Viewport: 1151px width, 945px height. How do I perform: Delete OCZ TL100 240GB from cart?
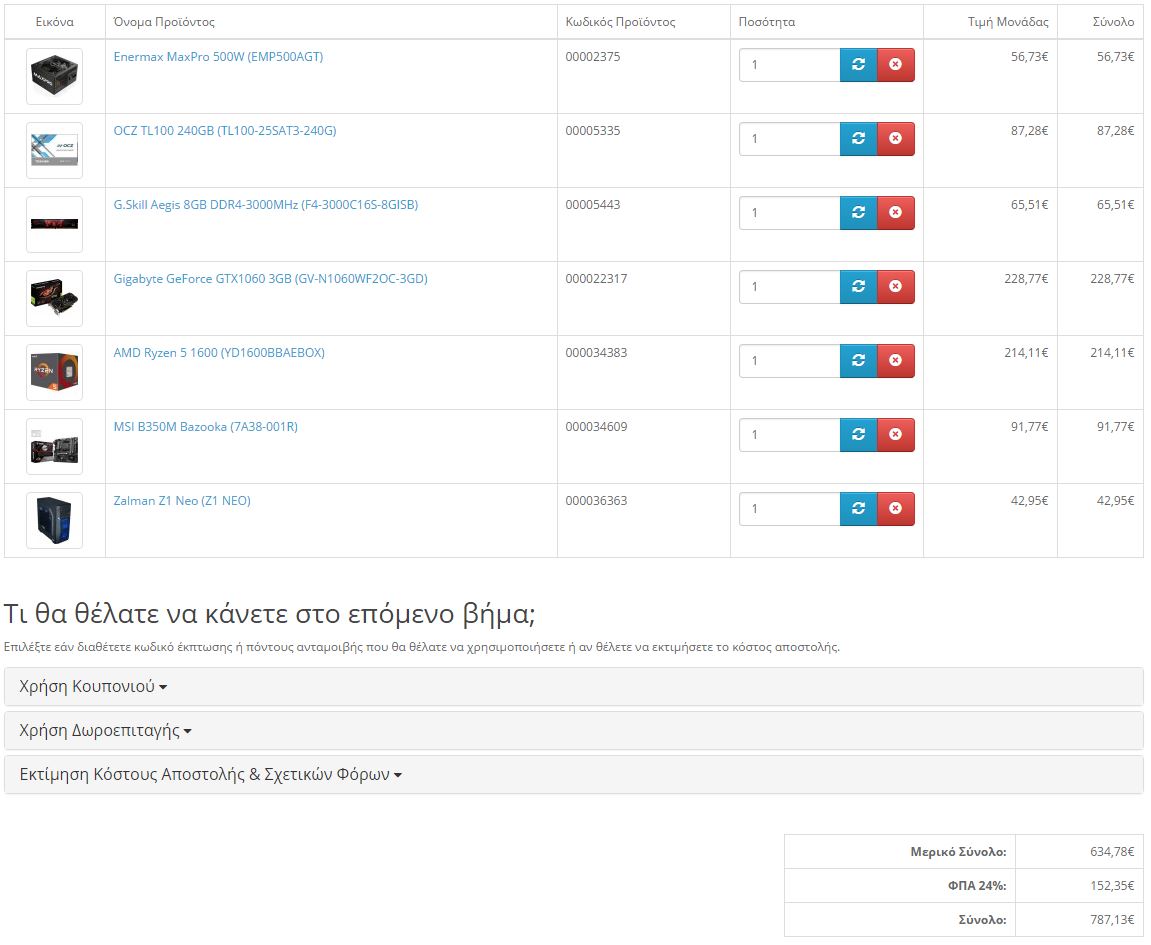(896, 139)
